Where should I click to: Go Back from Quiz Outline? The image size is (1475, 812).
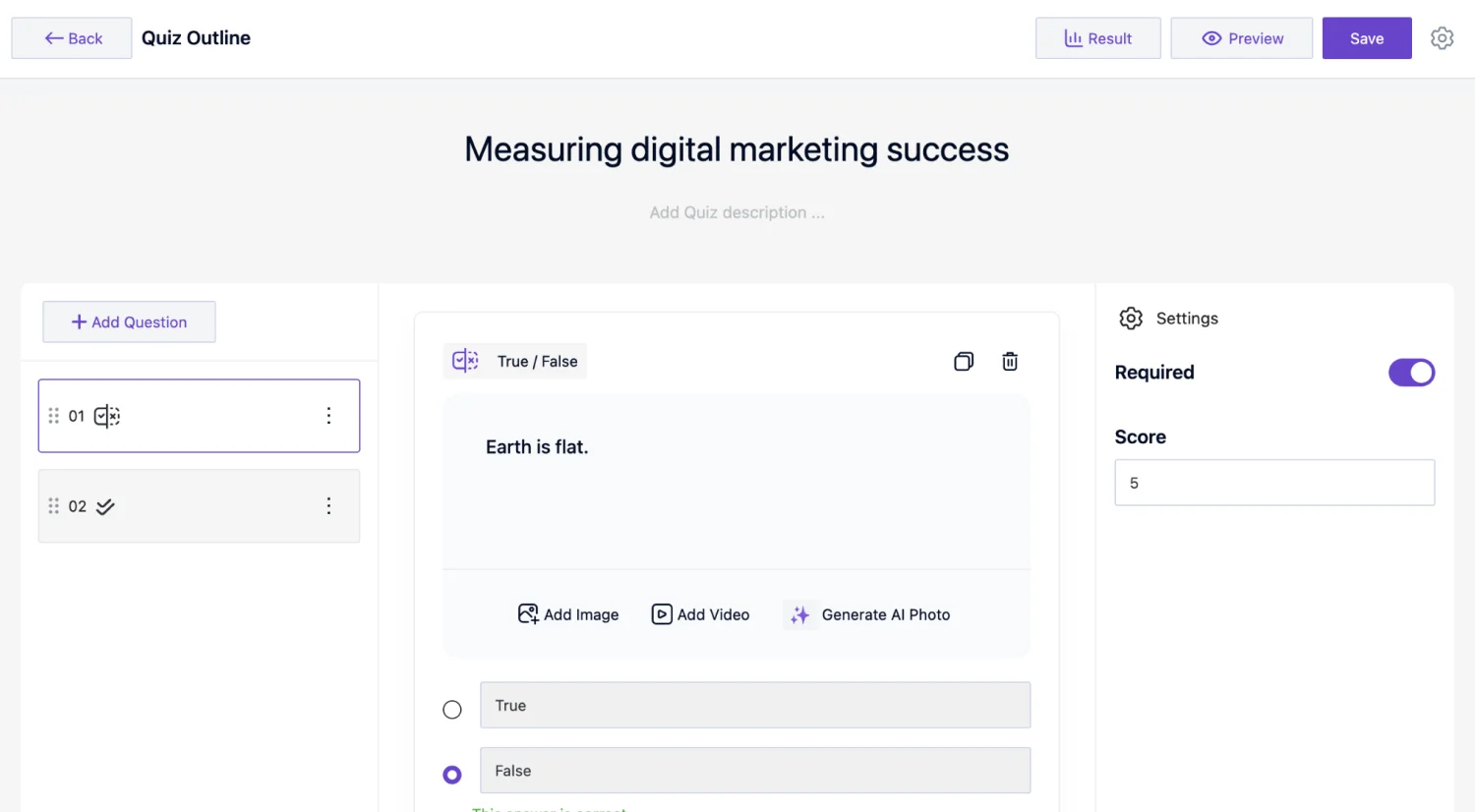(71, 37)
